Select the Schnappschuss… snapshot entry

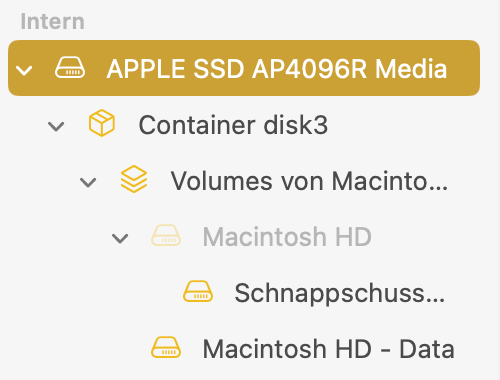pos(340,293)
